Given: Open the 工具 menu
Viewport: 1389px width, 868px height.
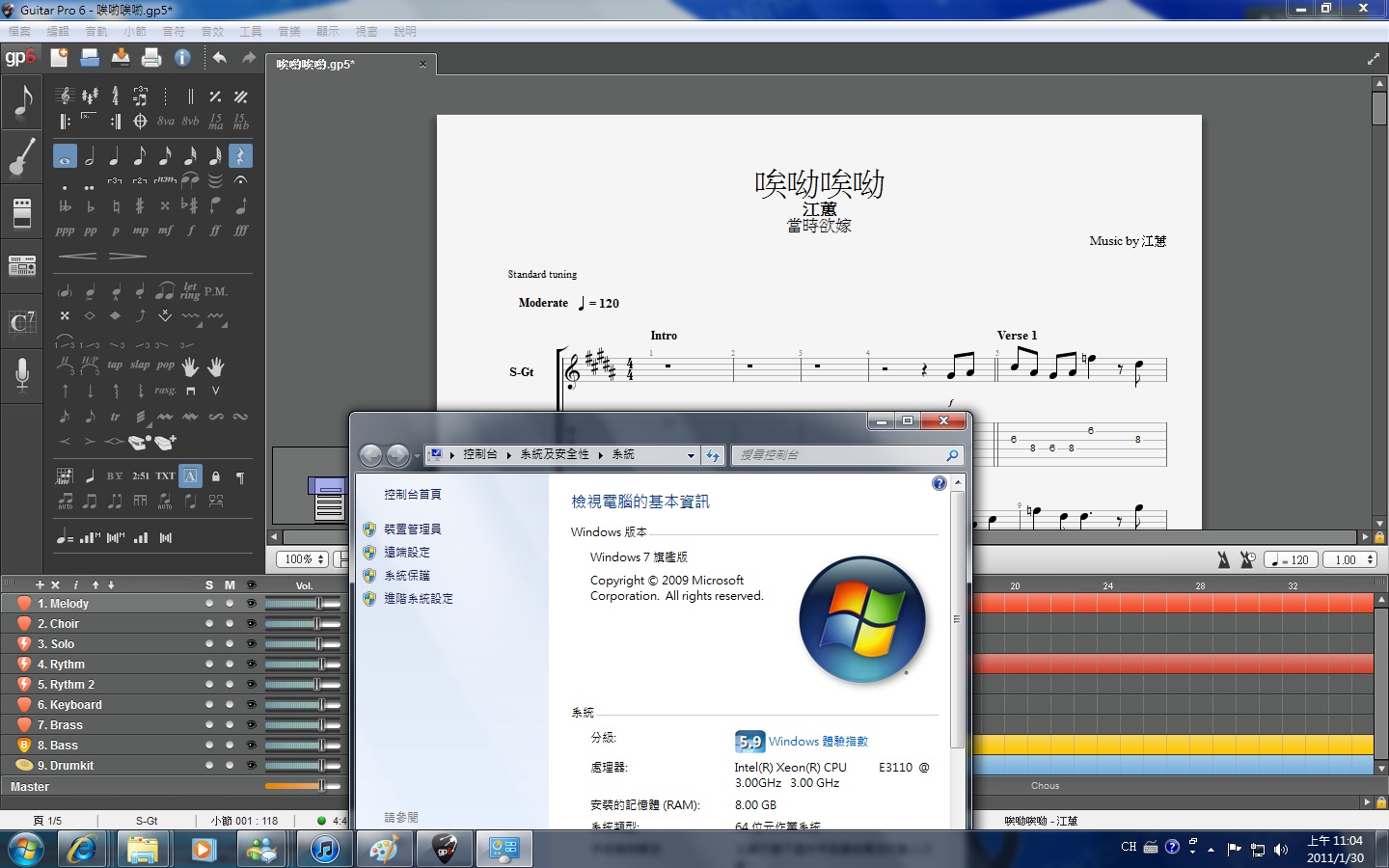Looking at the screenshot, I should [x=251, y=32].
